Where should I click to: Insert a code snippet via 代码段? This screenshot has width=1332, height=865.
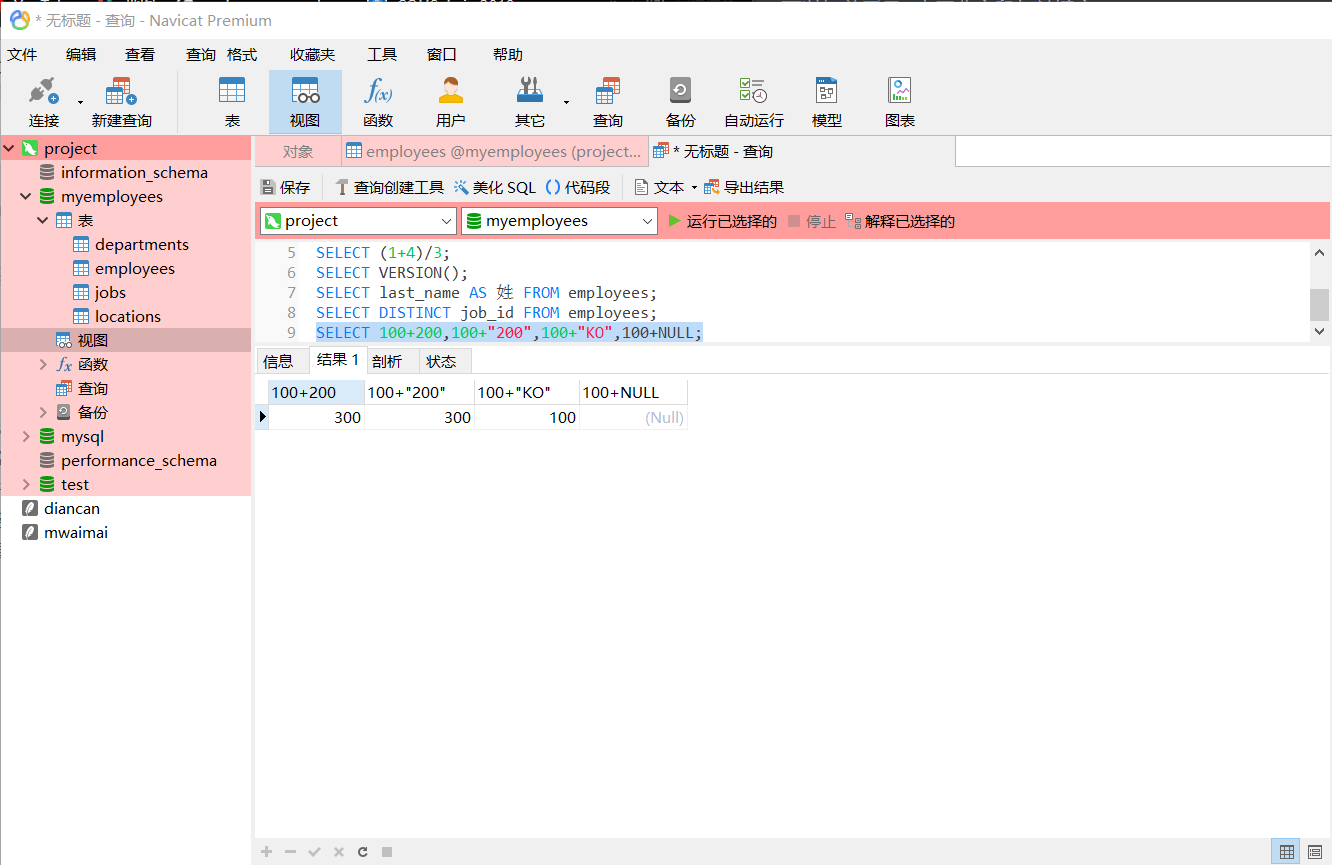point(578,187)
